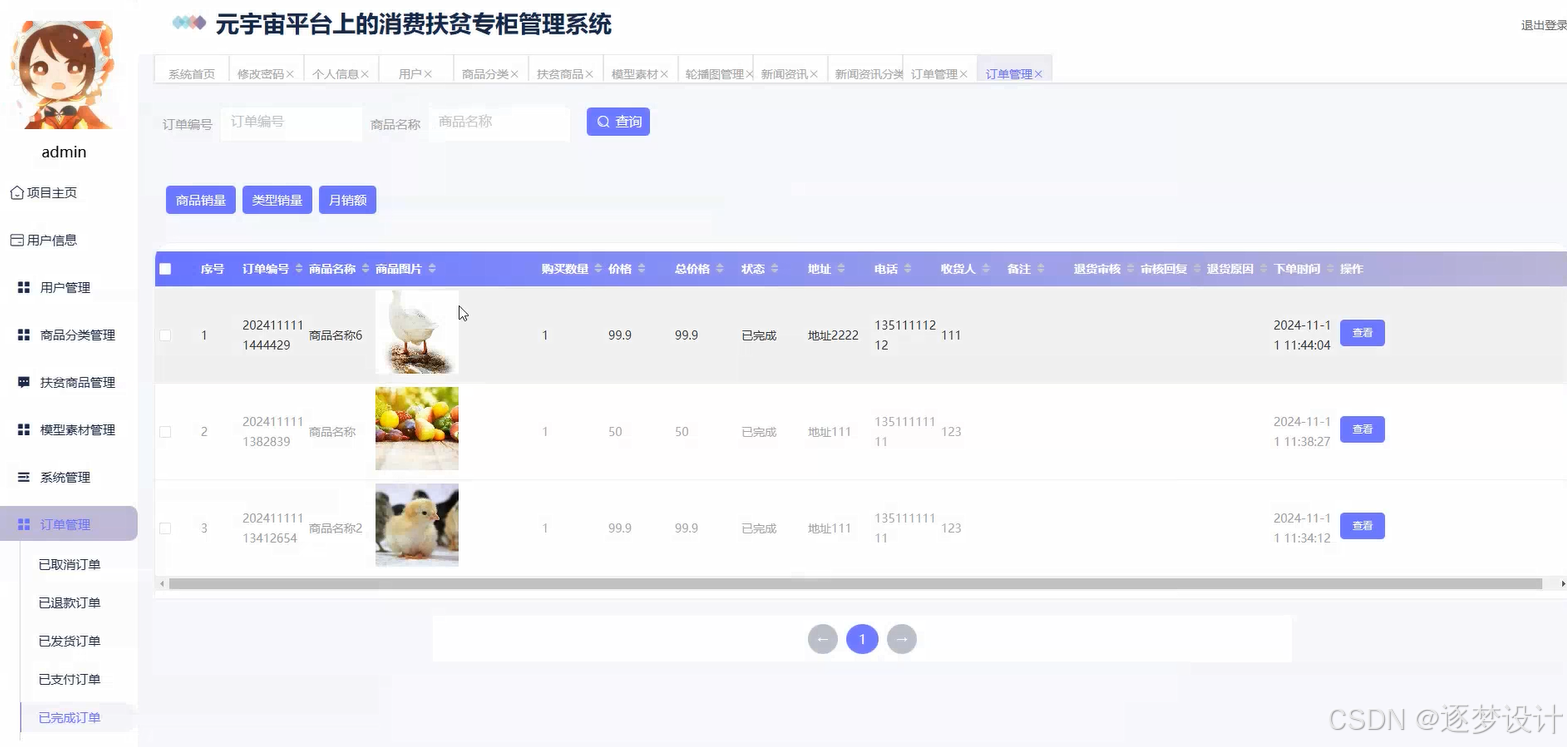Click the magnifier icon inside 查询 button
Screen dimensions: 1567x747
tap(601, 121)
